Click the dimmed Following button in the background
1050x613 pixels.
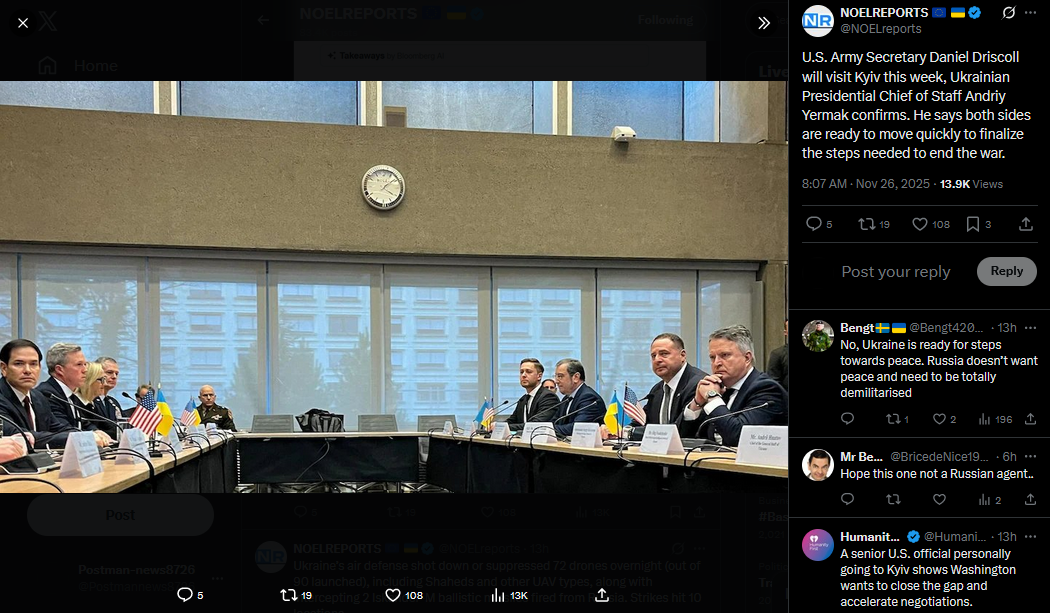(665, 20)
